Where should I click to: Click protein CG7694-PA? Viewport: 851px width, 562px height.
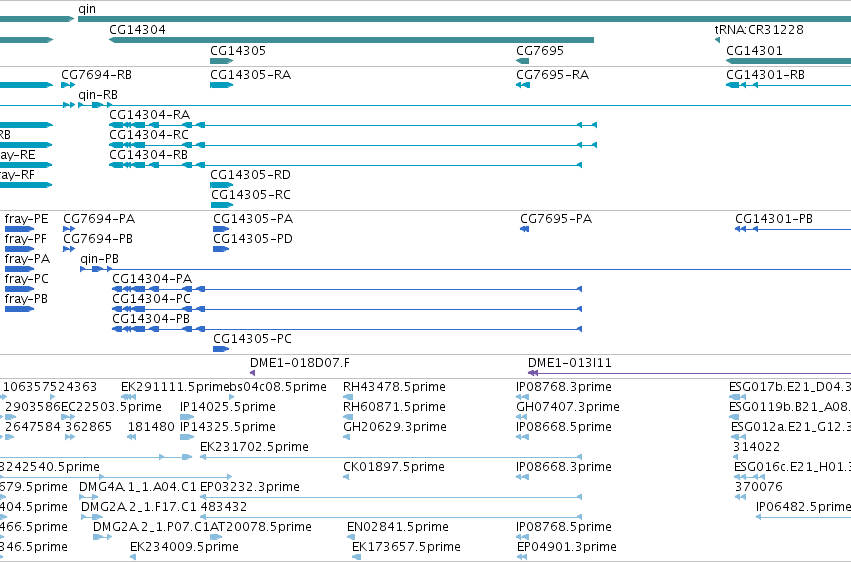69,229
